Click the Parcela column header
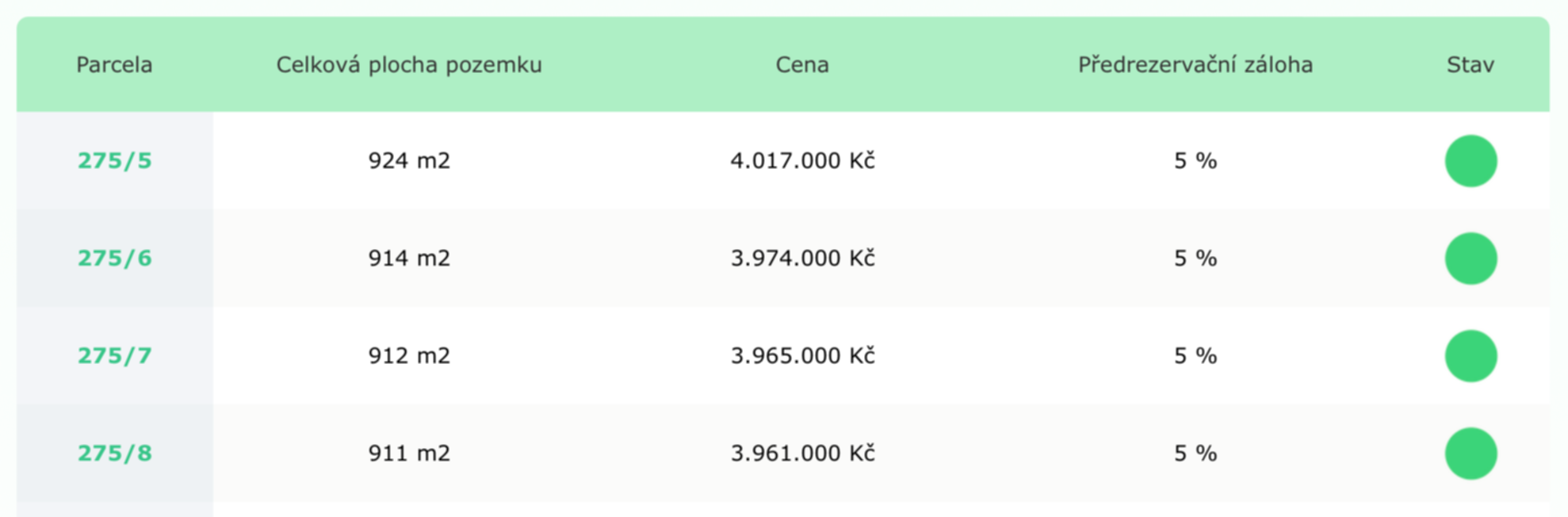 pos(114,65)
